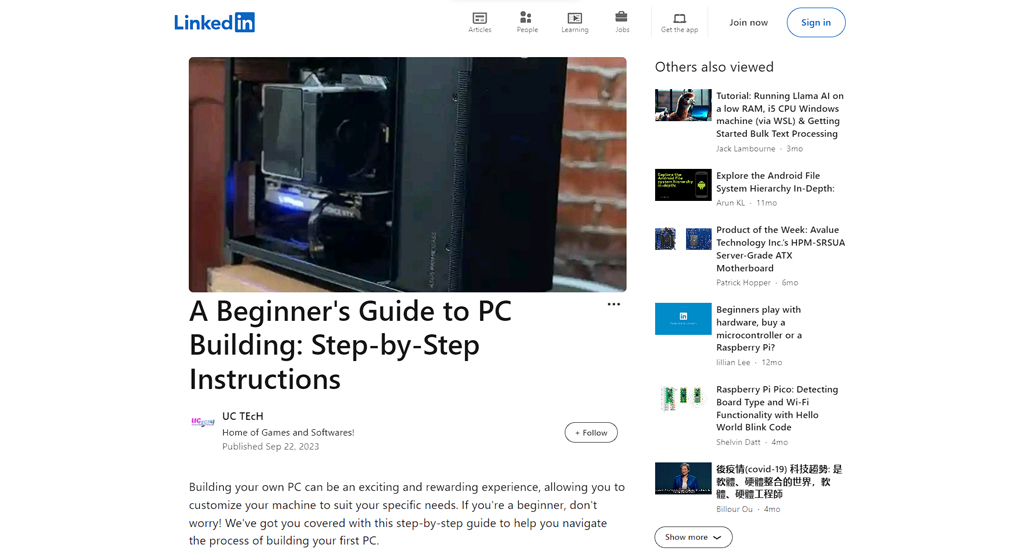Open the Product of the Week Avalue article
The height and width of the screenshot is (556, 1028).
coord(780,248)
